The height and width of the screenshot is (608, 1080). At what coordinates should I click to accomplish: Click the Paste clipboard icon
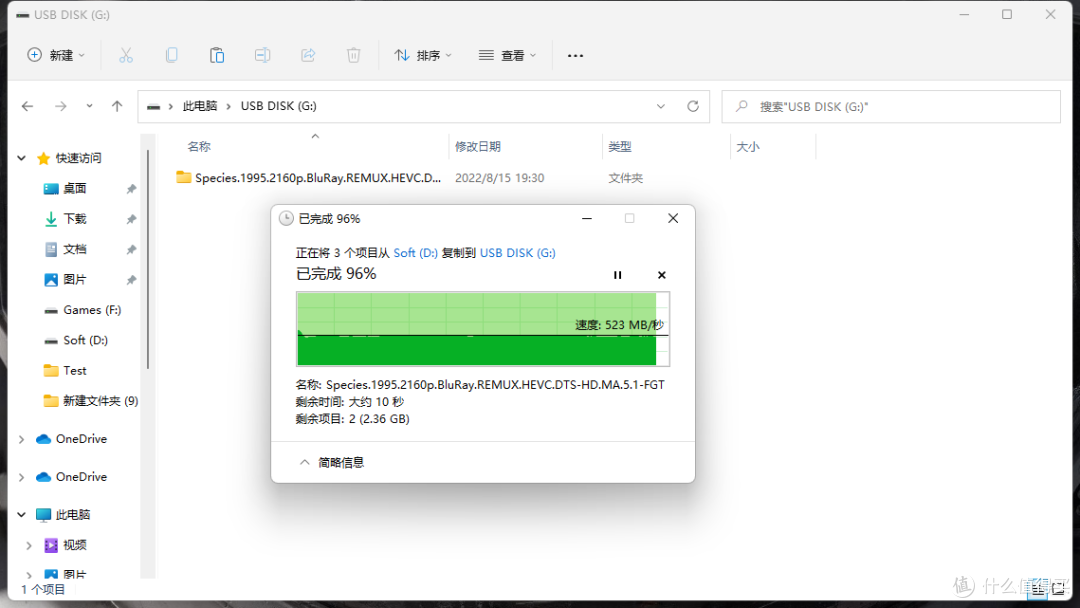pyautogui.click(x=217, y=55)
